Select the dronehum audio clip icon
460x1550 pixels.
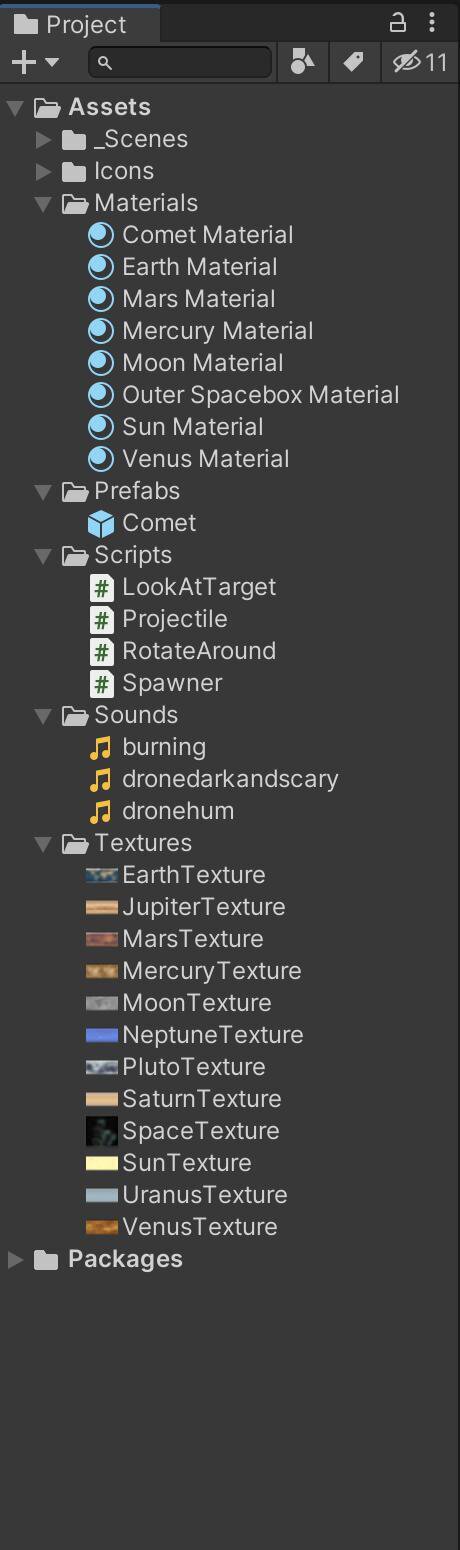pyautogui.click(x=101, y=811)
